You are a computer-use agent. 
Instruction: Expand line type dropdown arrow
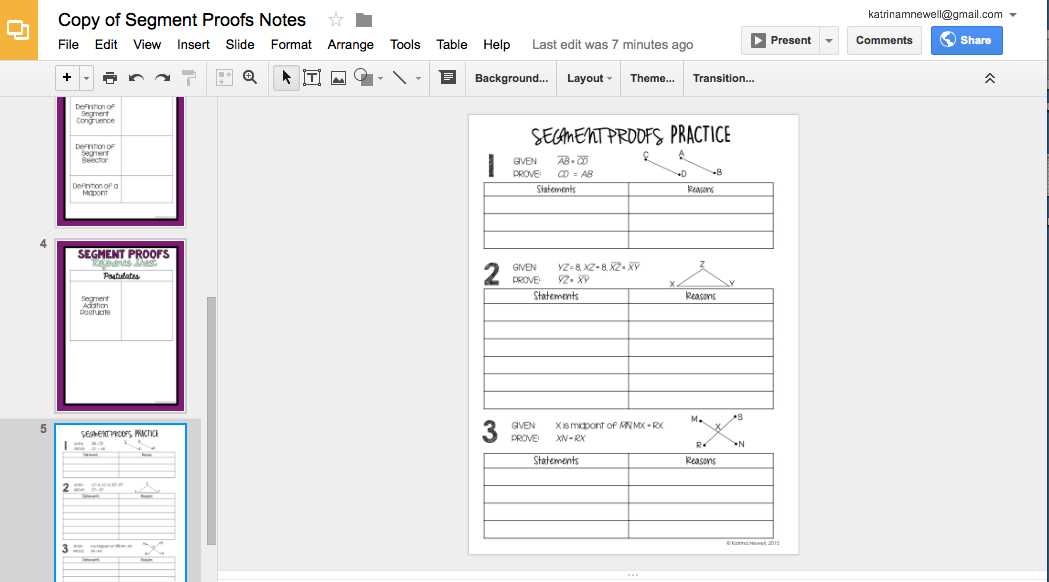click(x=418, y=78)
